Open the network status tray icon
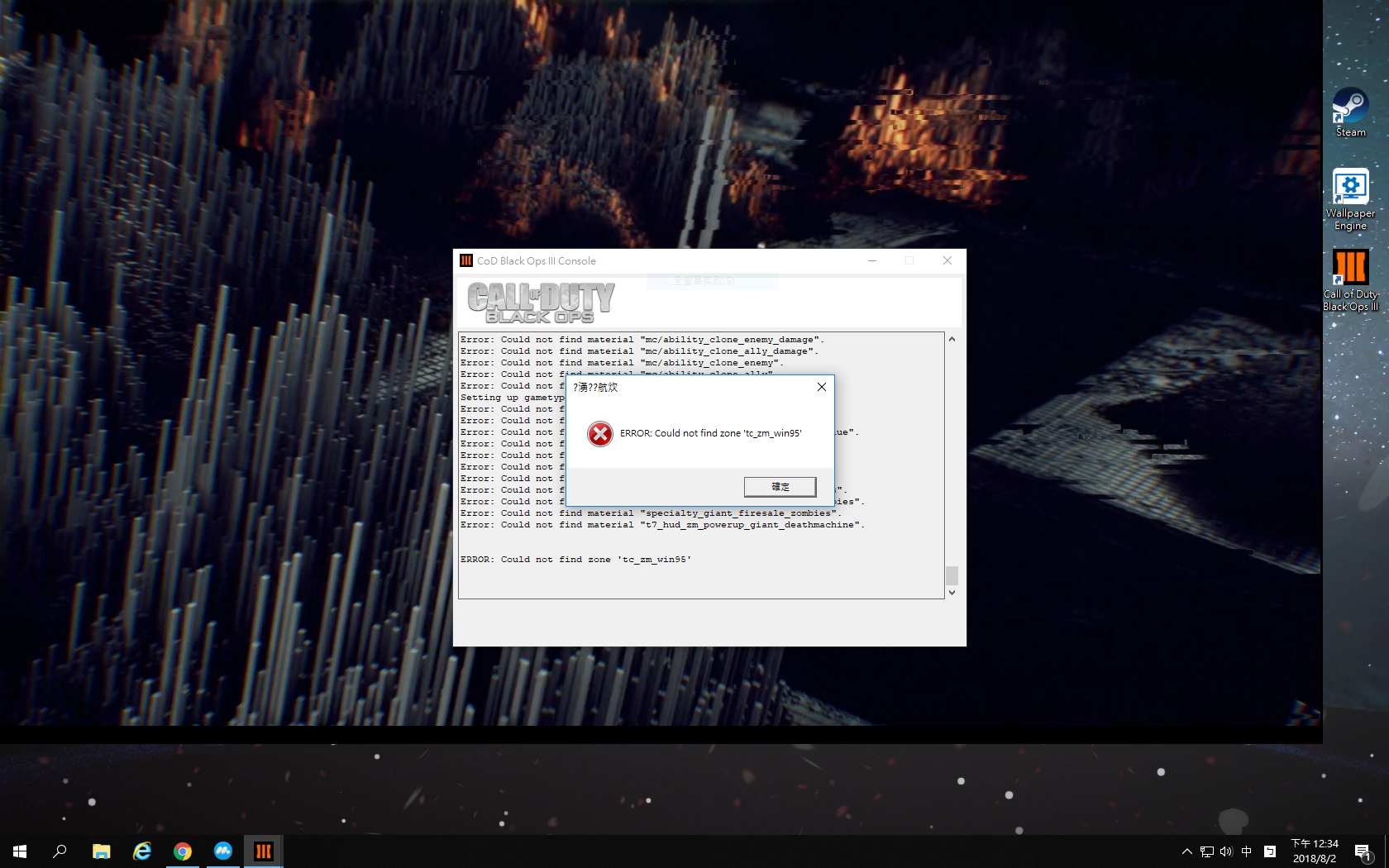Viewport: 1389px width, 868px height. (1207, 851)
